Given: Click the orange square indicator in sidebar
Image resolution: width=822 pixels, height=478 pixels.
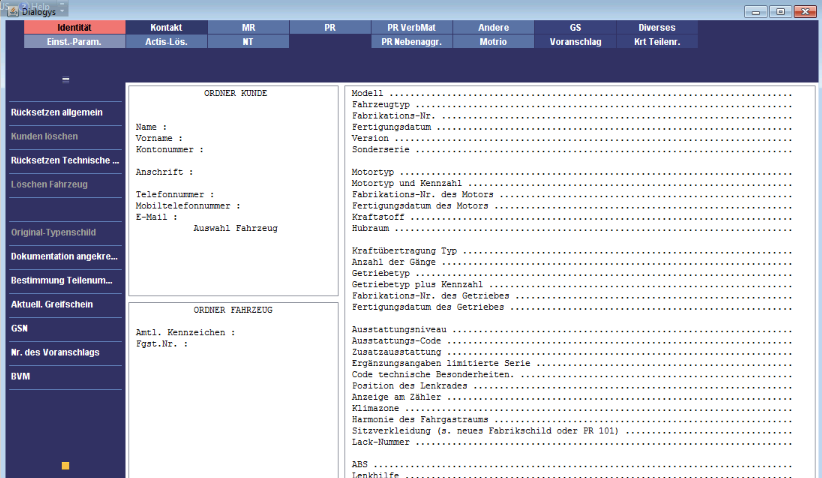Looking at the screenshot, I should click(x=65, y=466).
